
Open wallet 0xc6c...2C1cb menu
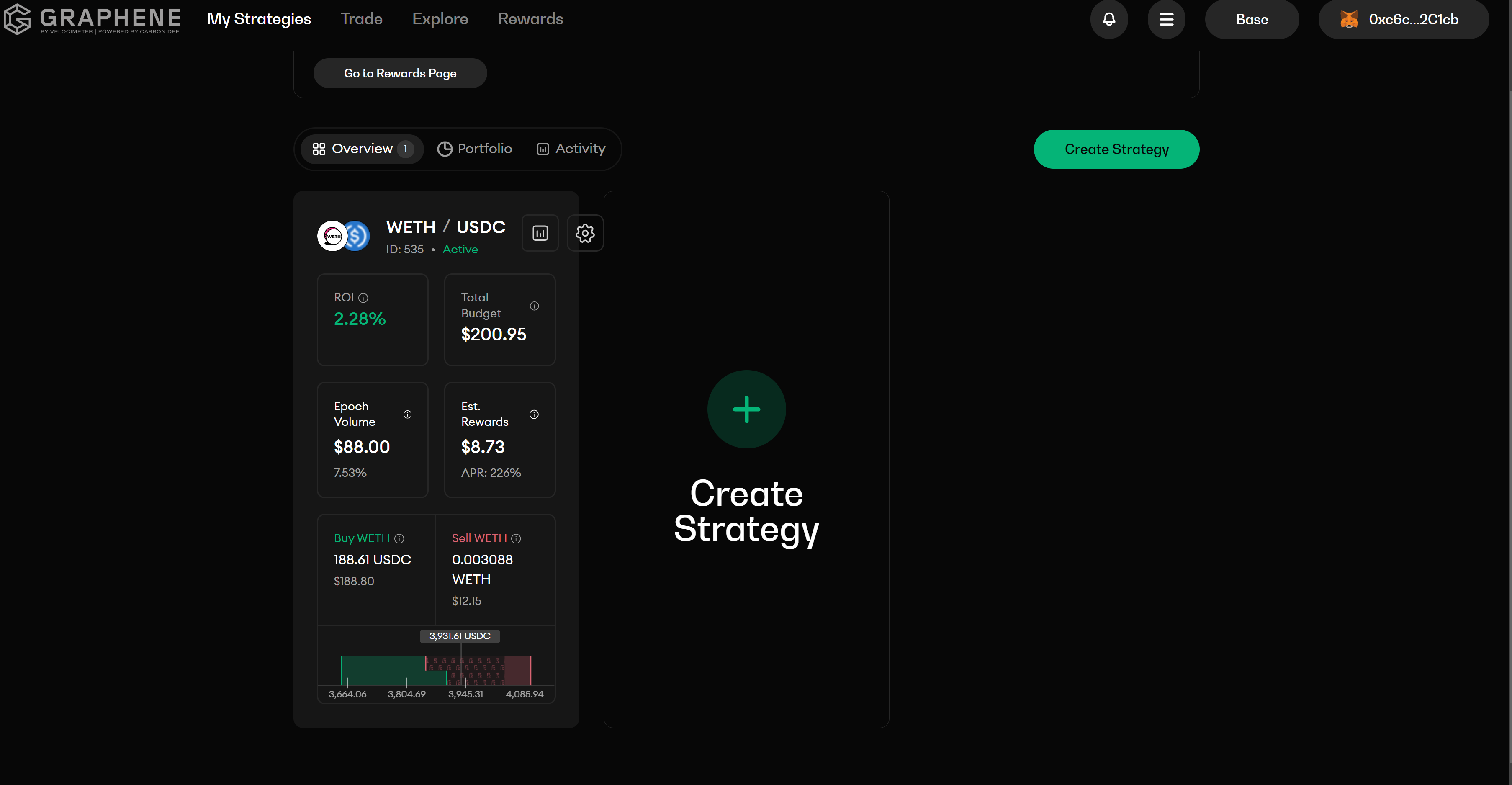[x=1403, y=19]
